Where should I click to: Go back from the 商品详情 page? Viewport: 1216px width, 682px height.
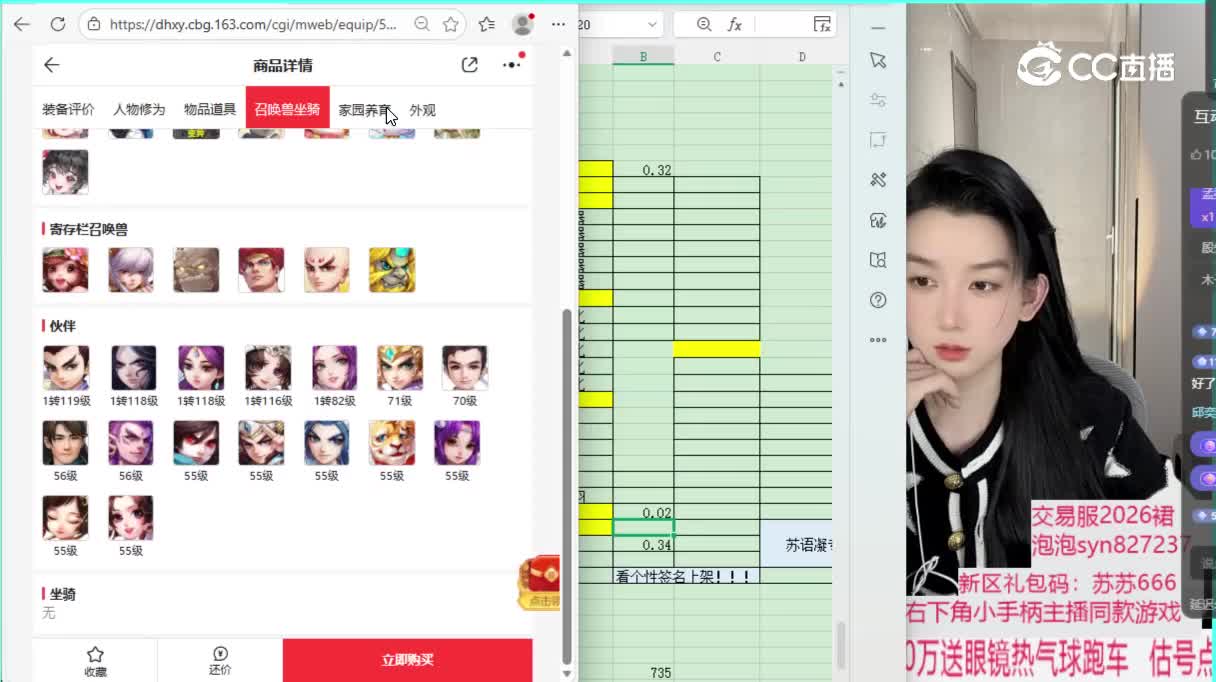pos(52,65)
